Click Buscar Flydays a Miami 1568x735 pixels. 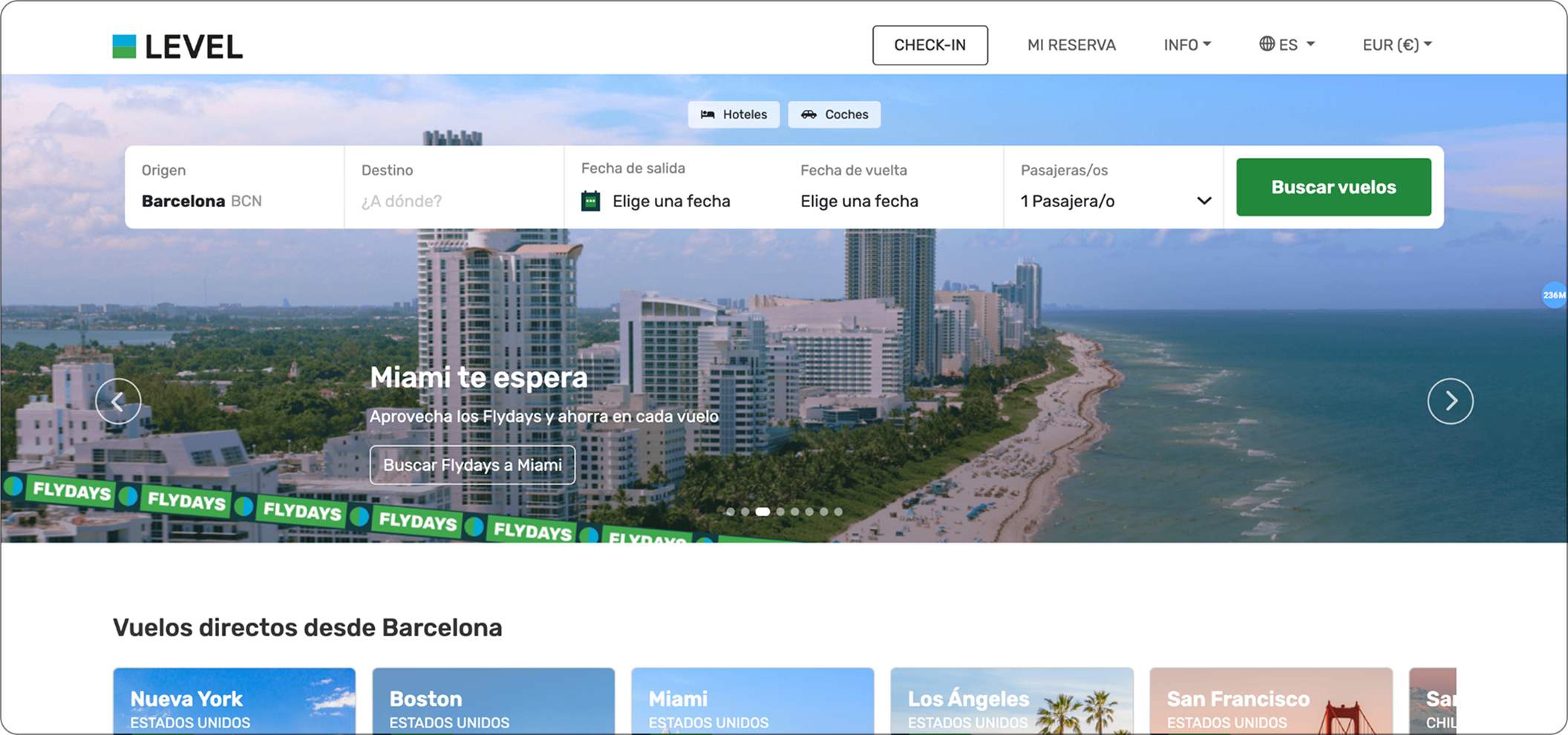(472, 465)
